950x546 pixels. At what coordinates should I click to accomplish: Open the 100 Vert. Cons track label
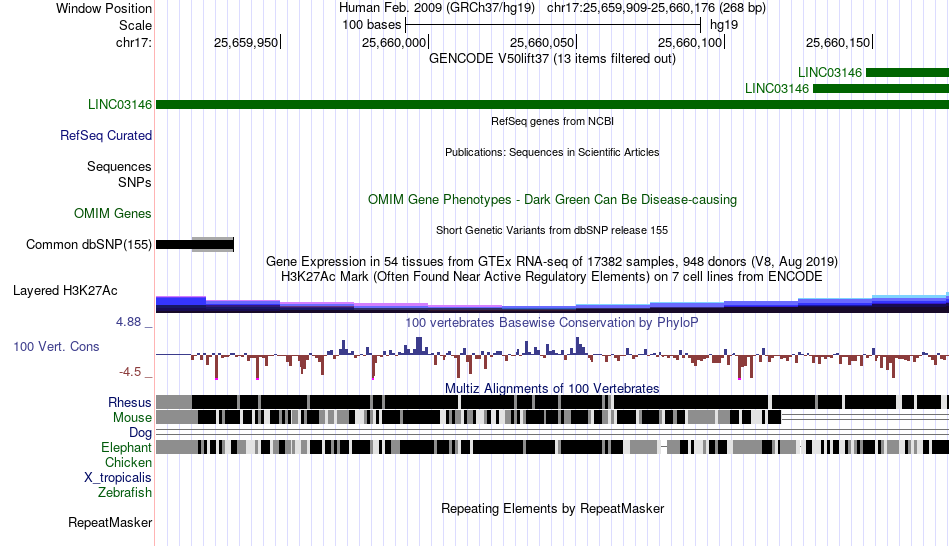(56, 346)
